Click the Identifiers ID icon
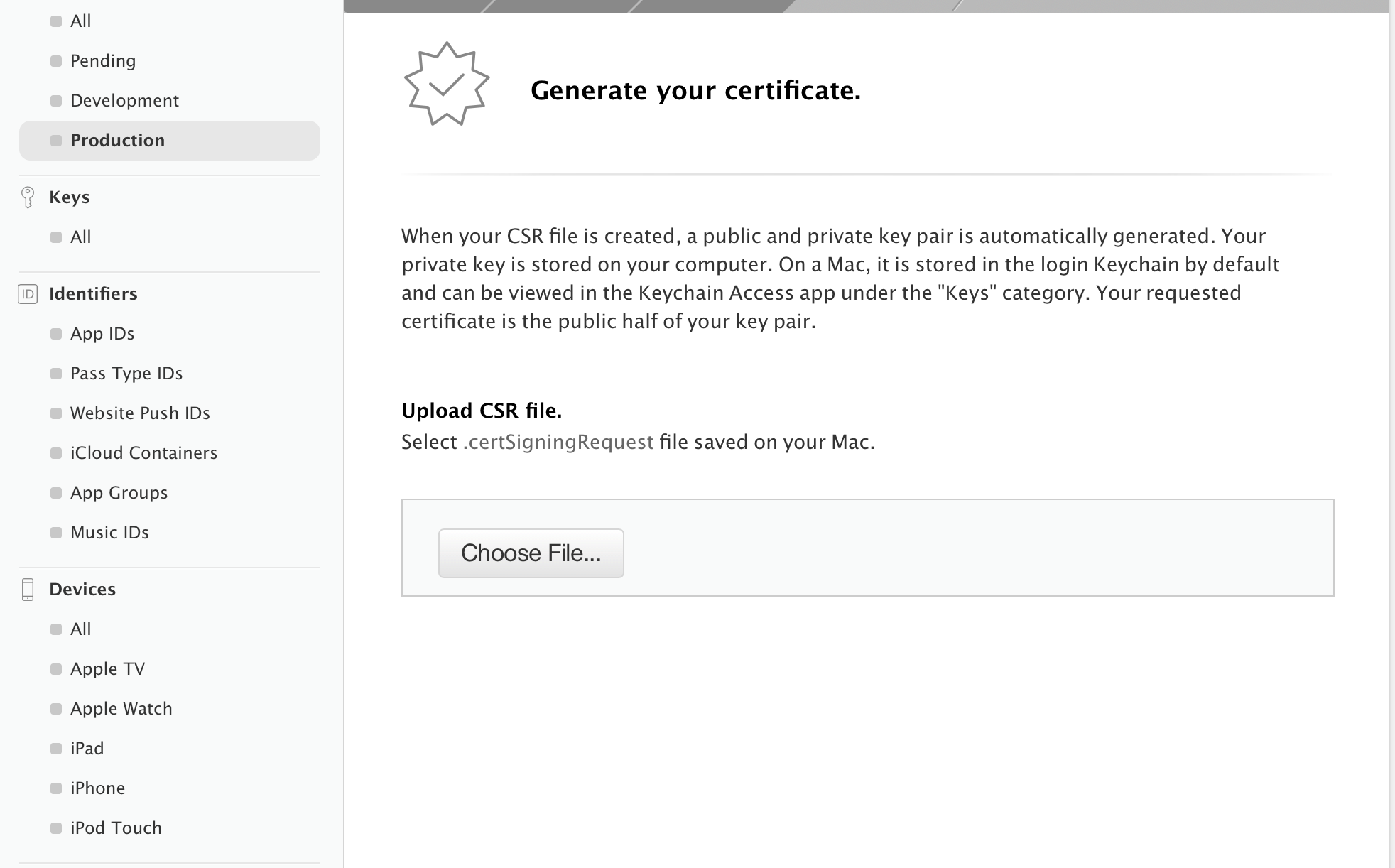This screenshot has height=868, width=1395. pyautogui.click(x=28, y=294)
